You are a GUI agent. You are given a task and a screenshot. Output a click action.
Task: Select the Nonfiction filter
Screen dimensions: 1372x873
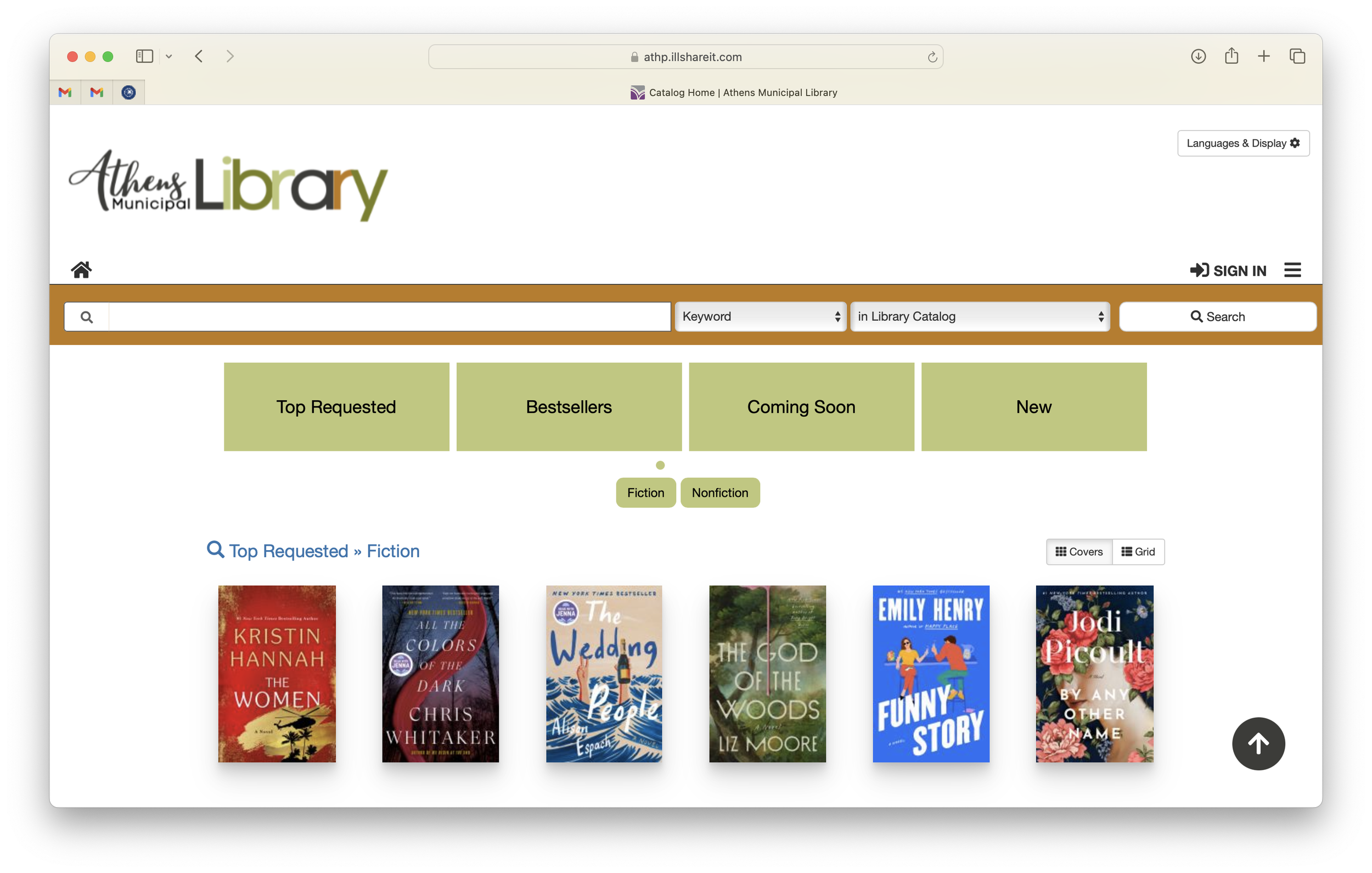click(719, 493)
